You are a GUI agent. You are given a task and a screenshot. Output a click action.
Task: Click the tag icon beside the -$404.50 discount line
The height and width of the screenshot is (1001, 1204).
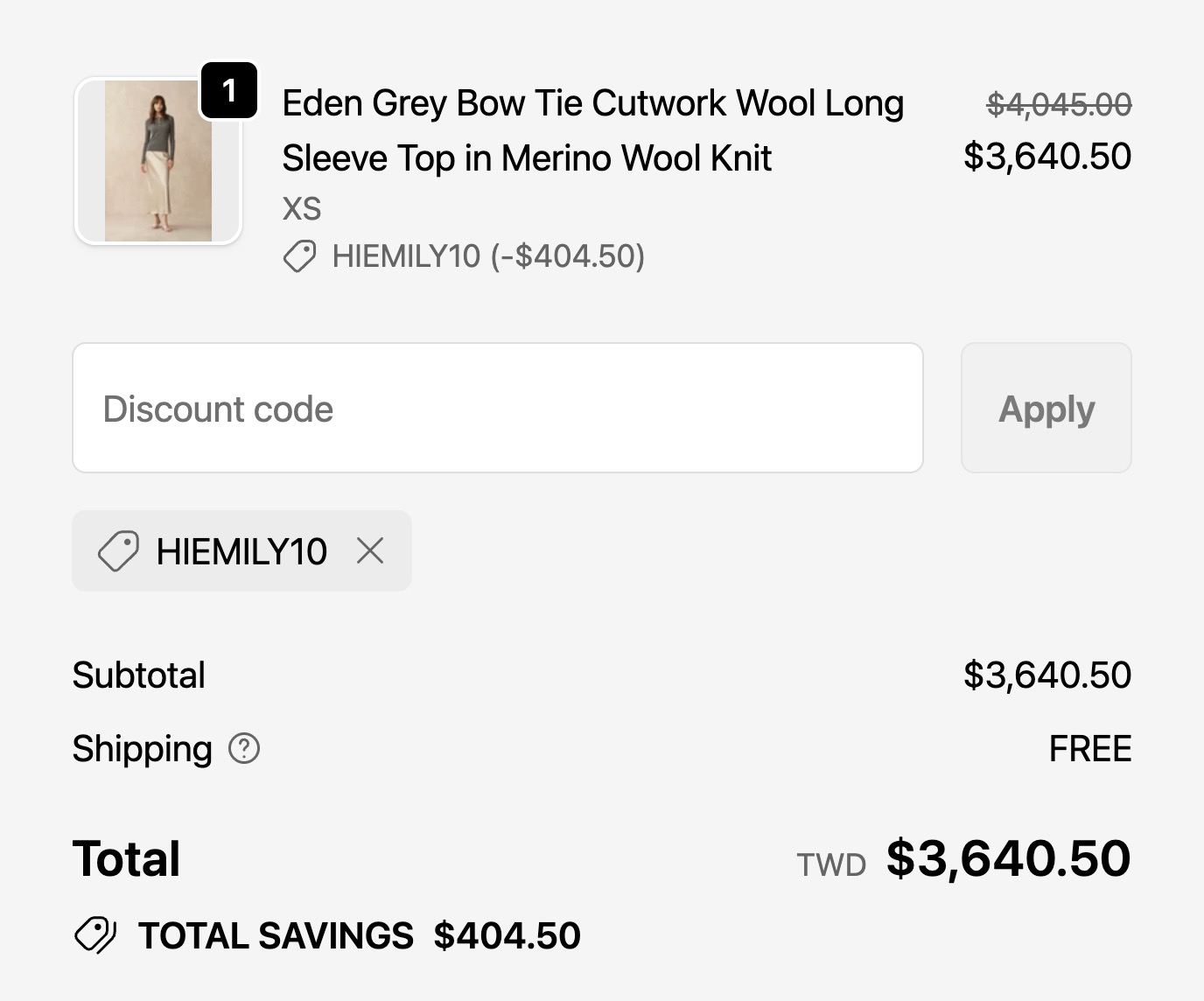[x=299, y=256]
